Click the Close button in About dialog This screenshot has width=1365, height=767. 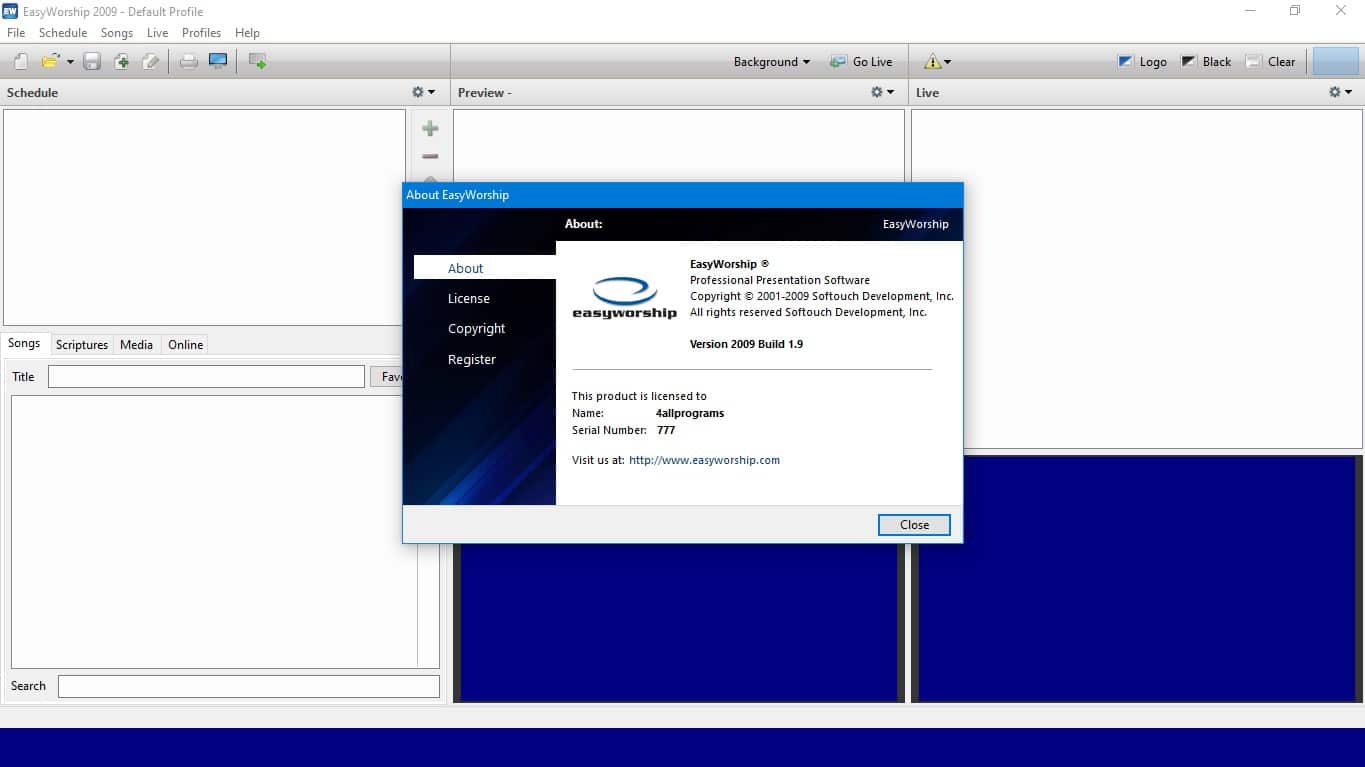pyautogui.click(x=914, y=524)
